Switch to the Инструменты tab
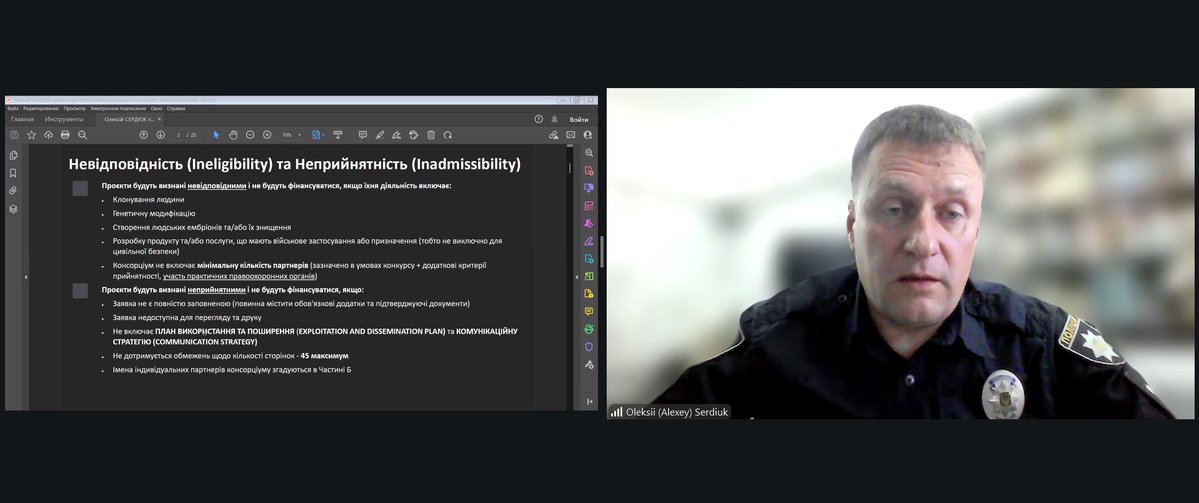 pos(64,119)
